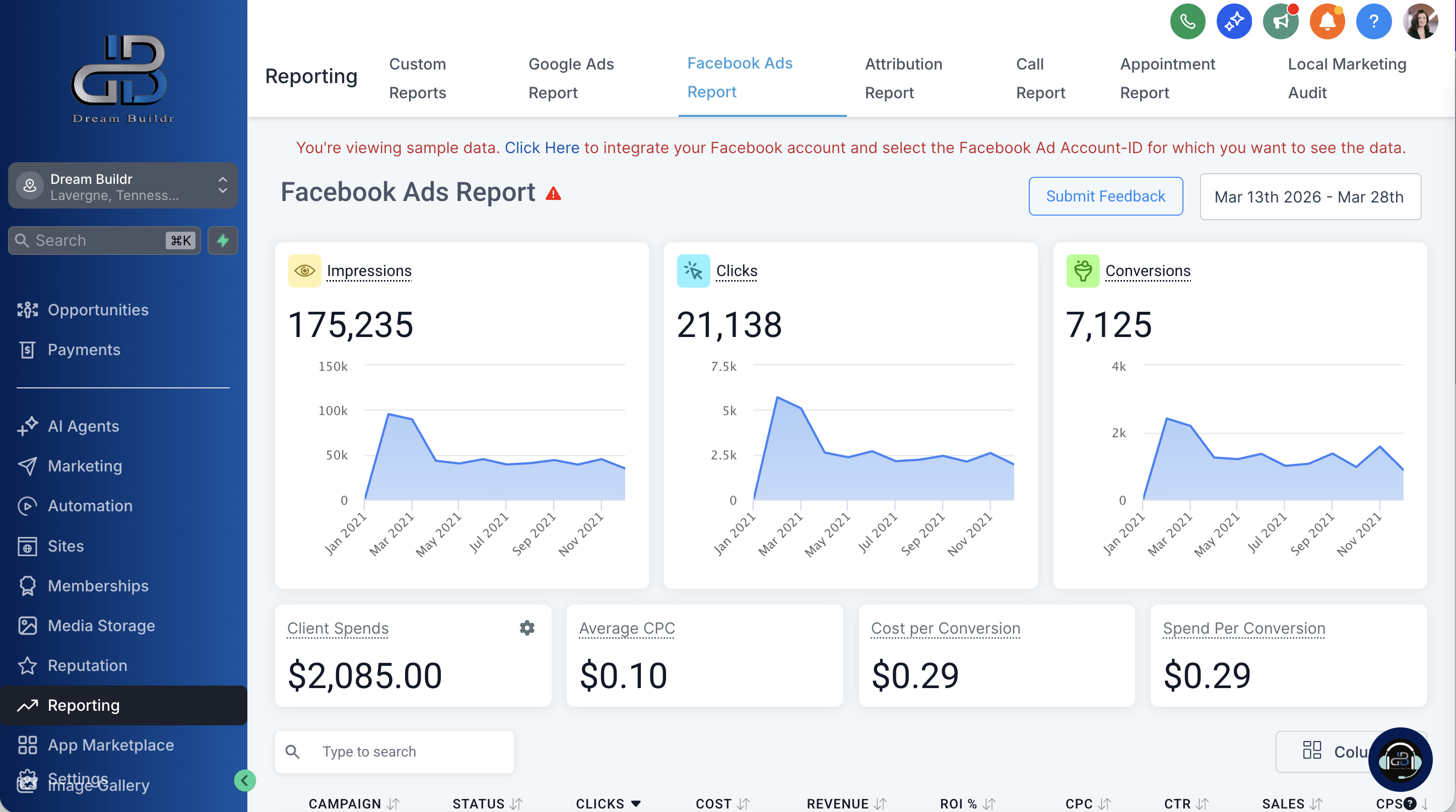Open the Attribution Report tab

coord(903,78)
